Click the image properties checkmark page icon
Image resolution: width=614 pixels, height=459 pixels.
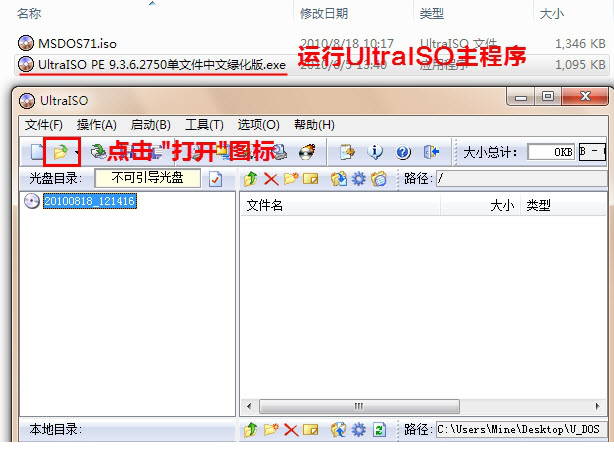click(x=215, y=179)
